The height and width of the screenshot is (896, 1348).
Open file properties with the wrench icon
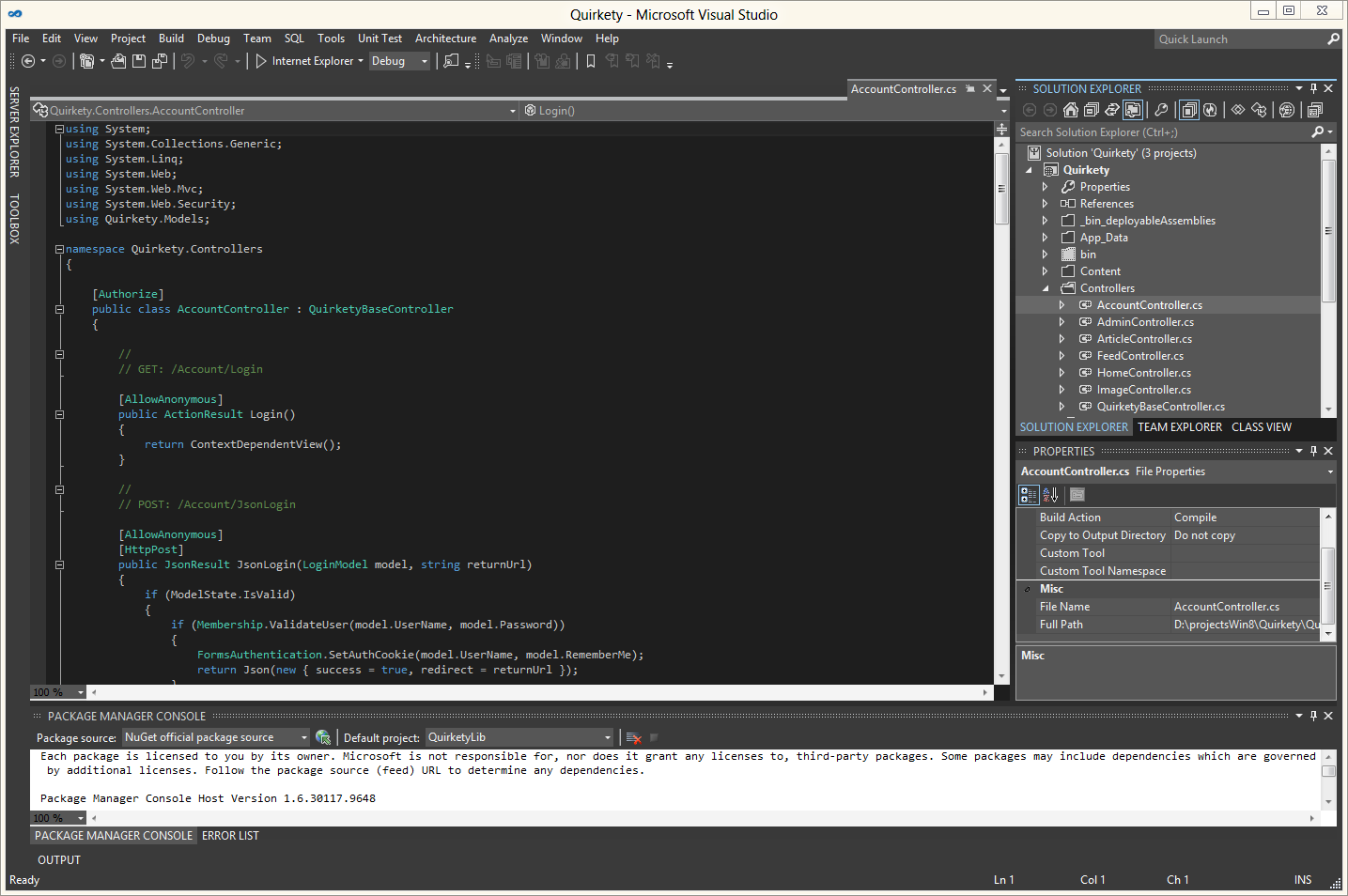(1162, 109)
